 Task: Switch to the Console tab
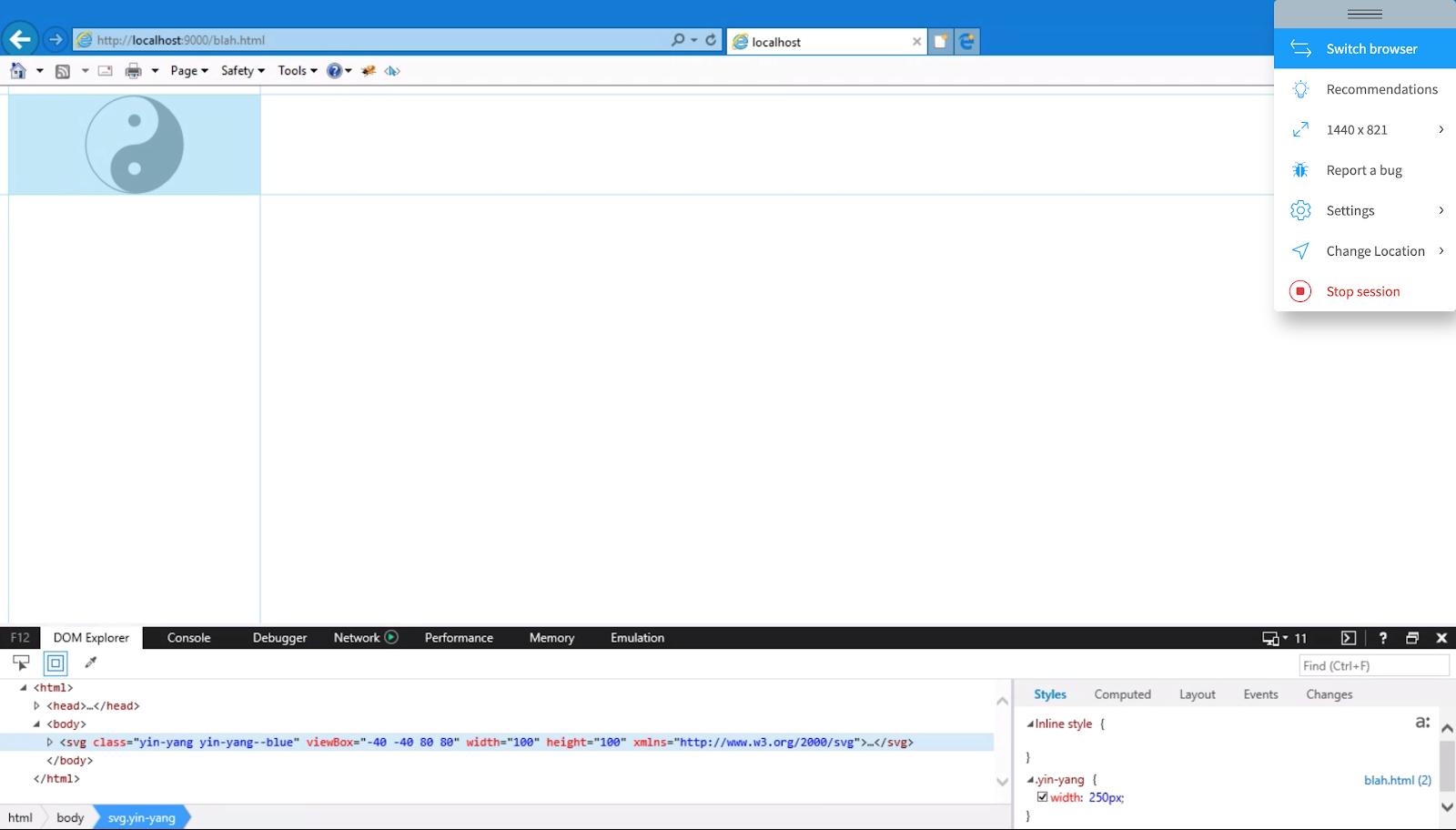pyautogui.click(x=188, y=638)
